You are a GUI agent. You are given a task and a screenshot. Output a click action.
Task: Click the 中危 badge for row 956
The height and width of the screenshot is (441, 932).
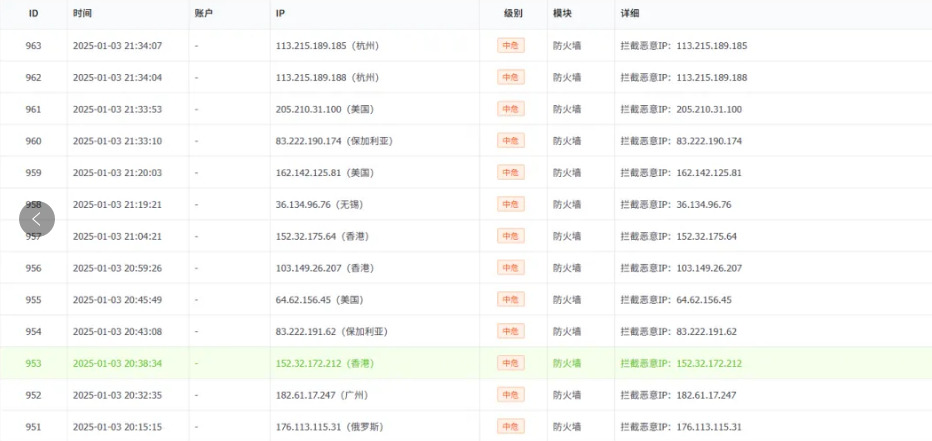point(511,268)
